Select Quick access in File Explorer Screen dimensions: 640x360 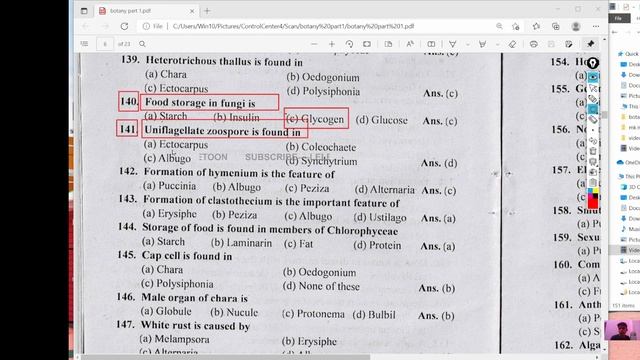tap(629, 53)
